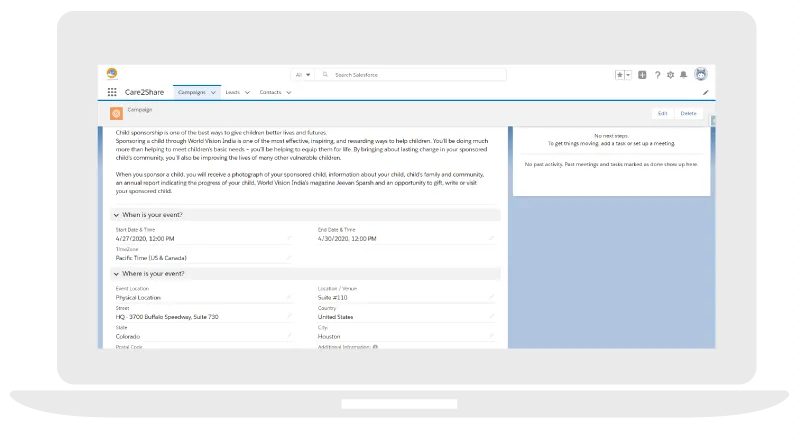Click the Campaign header label
The image size is (800, 435).
tap(140, 110)
